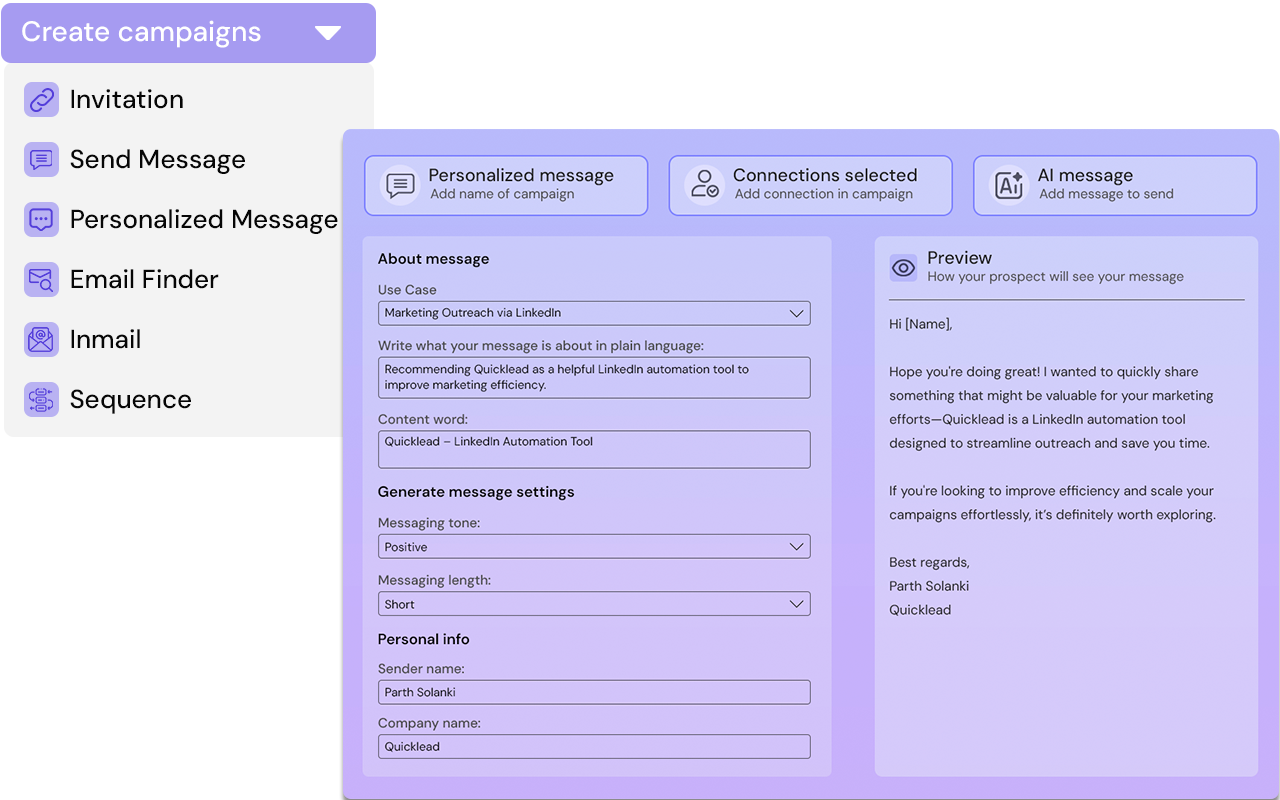Open the Messaging tone dropdown

(x=594, y=547)
